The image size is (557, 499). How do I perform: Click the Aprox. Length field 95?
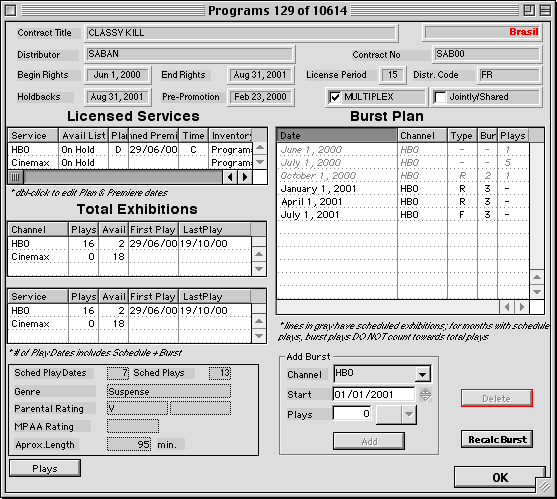[129, 444]
